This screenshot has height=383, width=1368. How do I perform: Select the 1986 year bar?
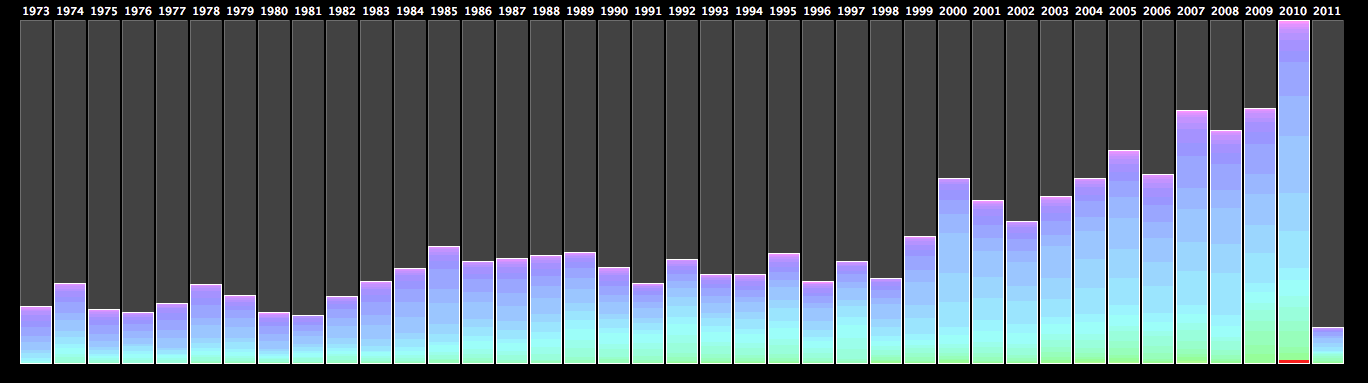click(478, 312)
